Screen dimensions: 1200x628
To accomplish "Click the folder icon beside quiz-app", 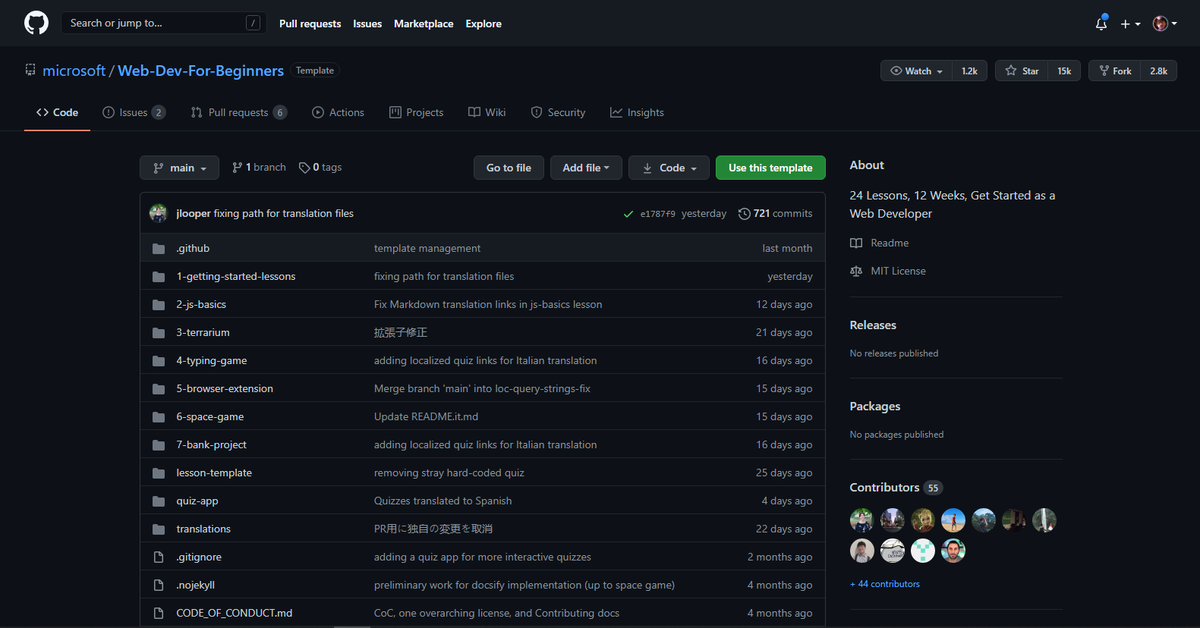I will 158,500.
